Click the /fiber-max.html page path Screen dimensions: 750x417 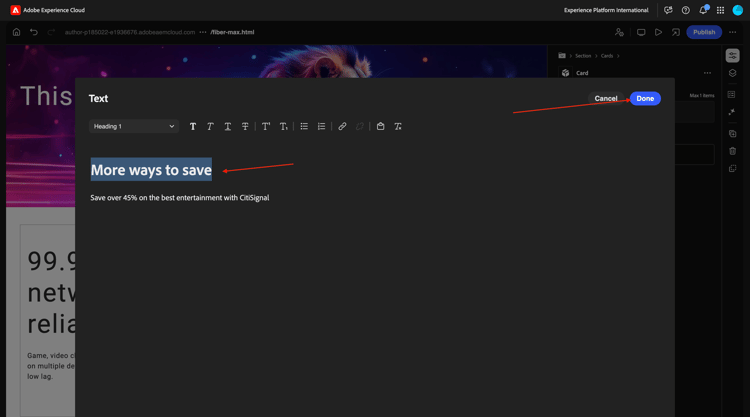point(232,32)
